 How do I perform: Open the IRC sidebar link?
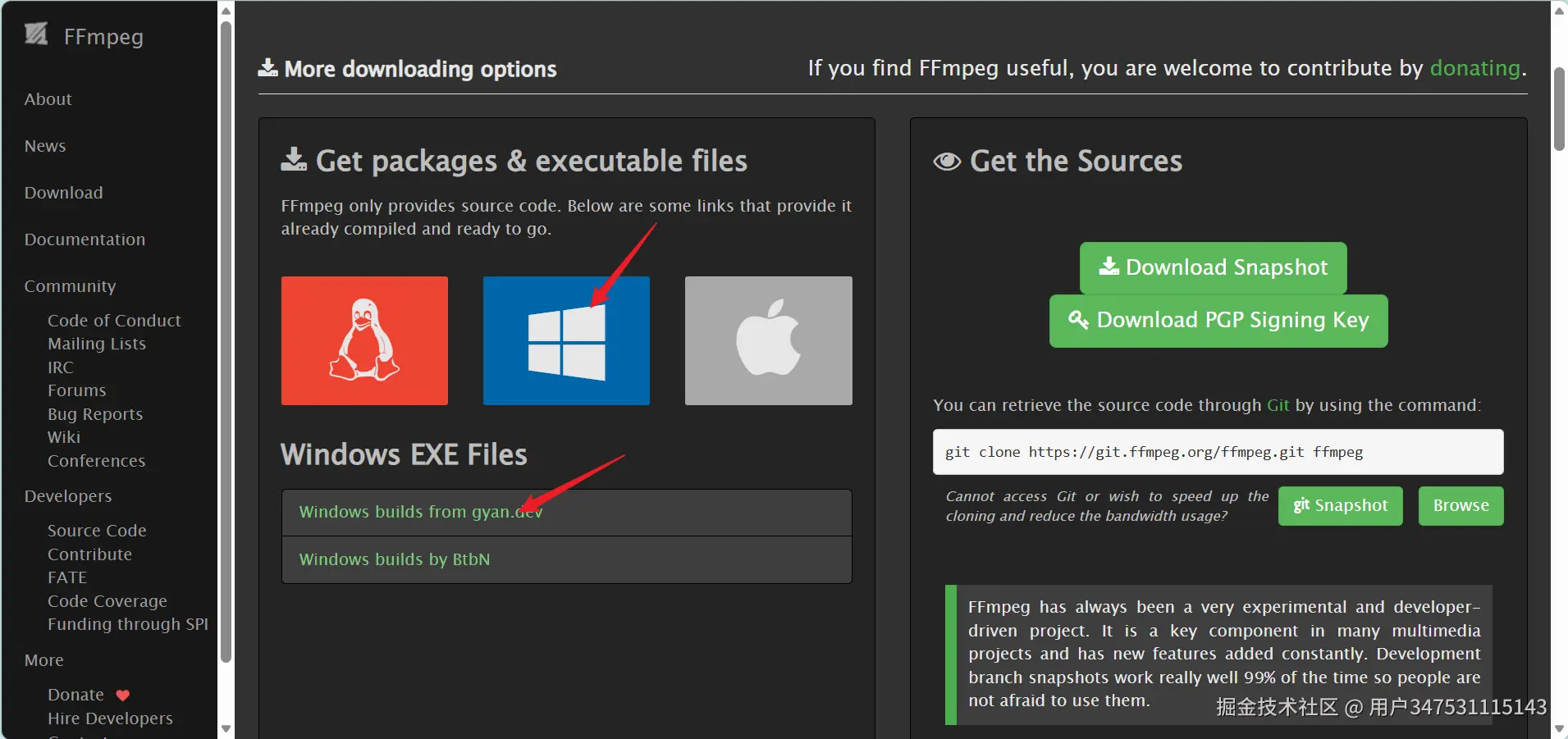point(61,367)
